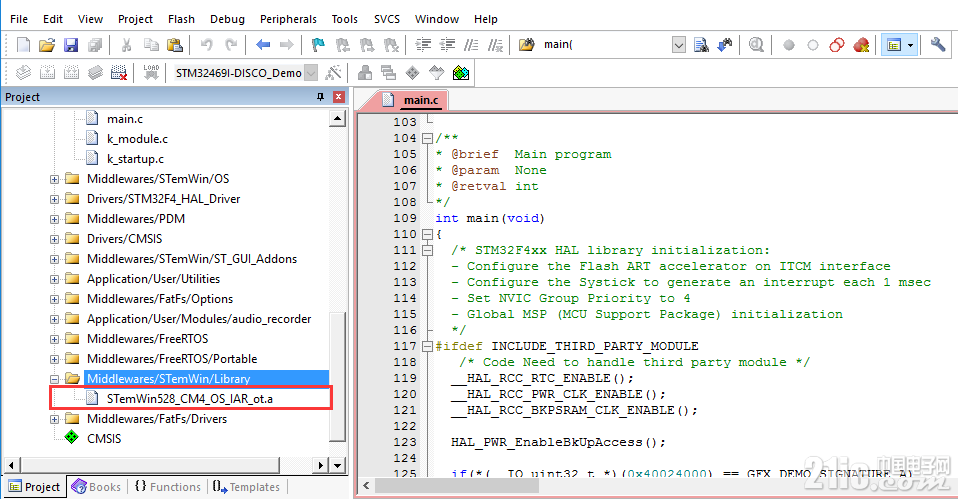
Task: Launch Pack Installer from the toolbar
Action: coord(461,73)
